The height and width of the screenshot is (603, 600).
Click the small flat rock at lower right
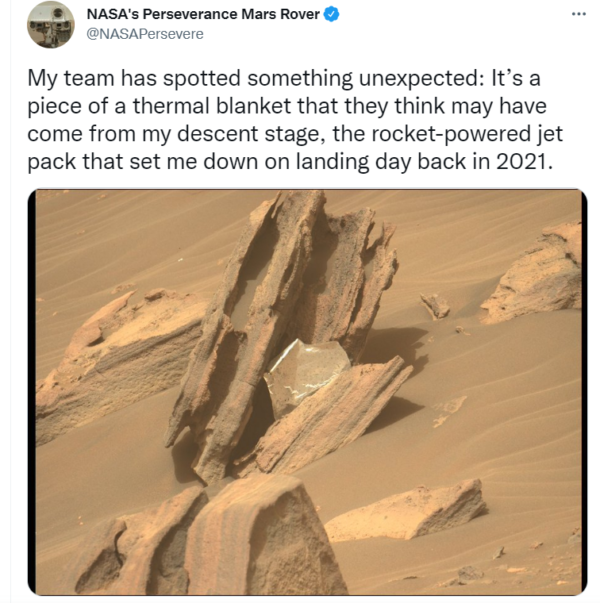click(408, 510)
